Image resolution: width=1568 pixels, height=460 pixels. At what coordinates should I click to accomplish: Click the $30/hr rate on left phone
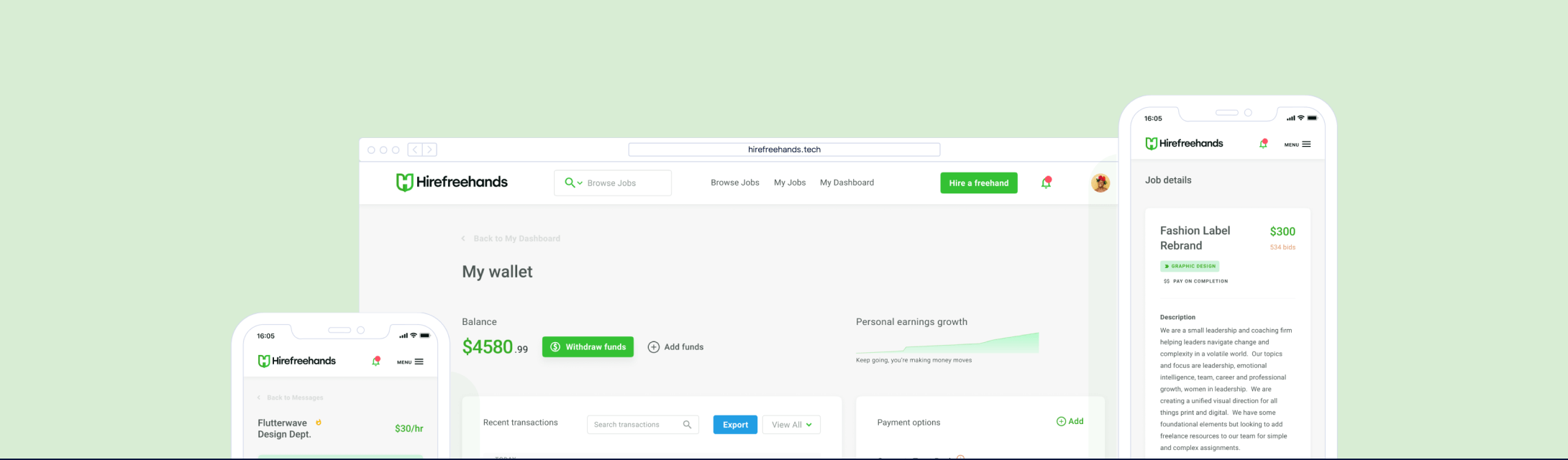pos(409,428)
